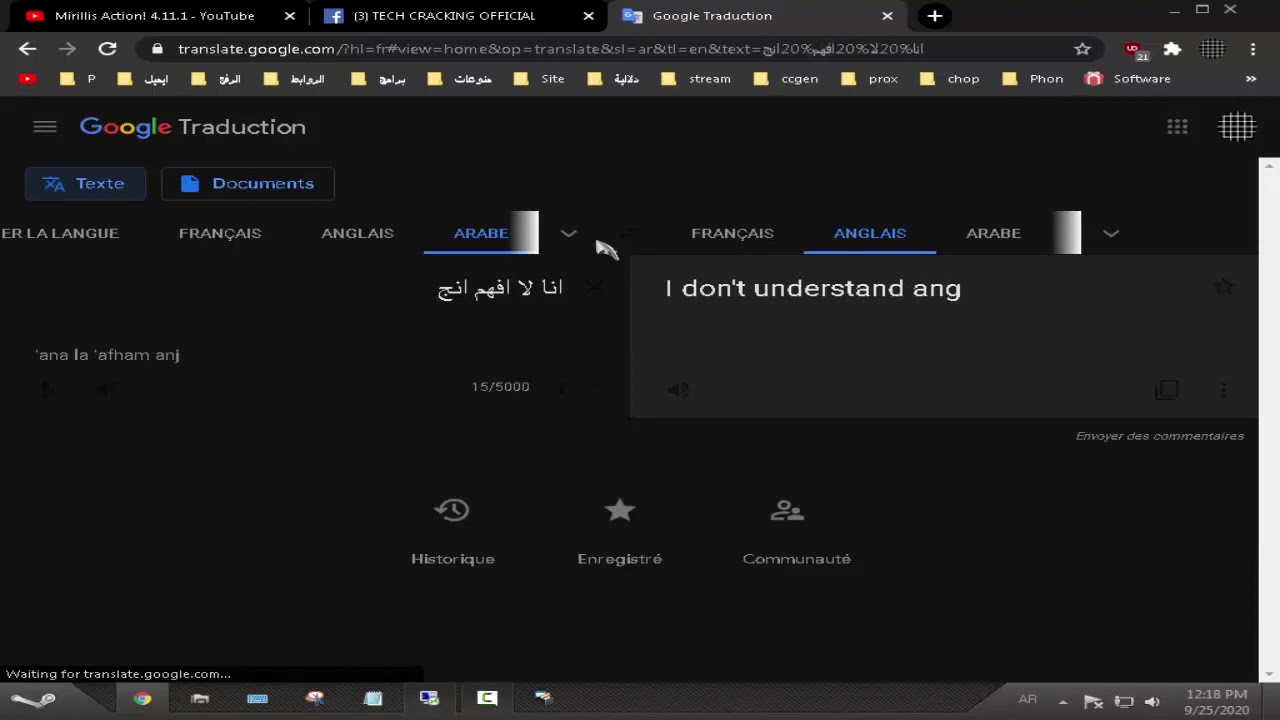Select ANGLAIS target language tab
Screen dimensions: 1280x720
pyautogui.click(x=870, y=233)
